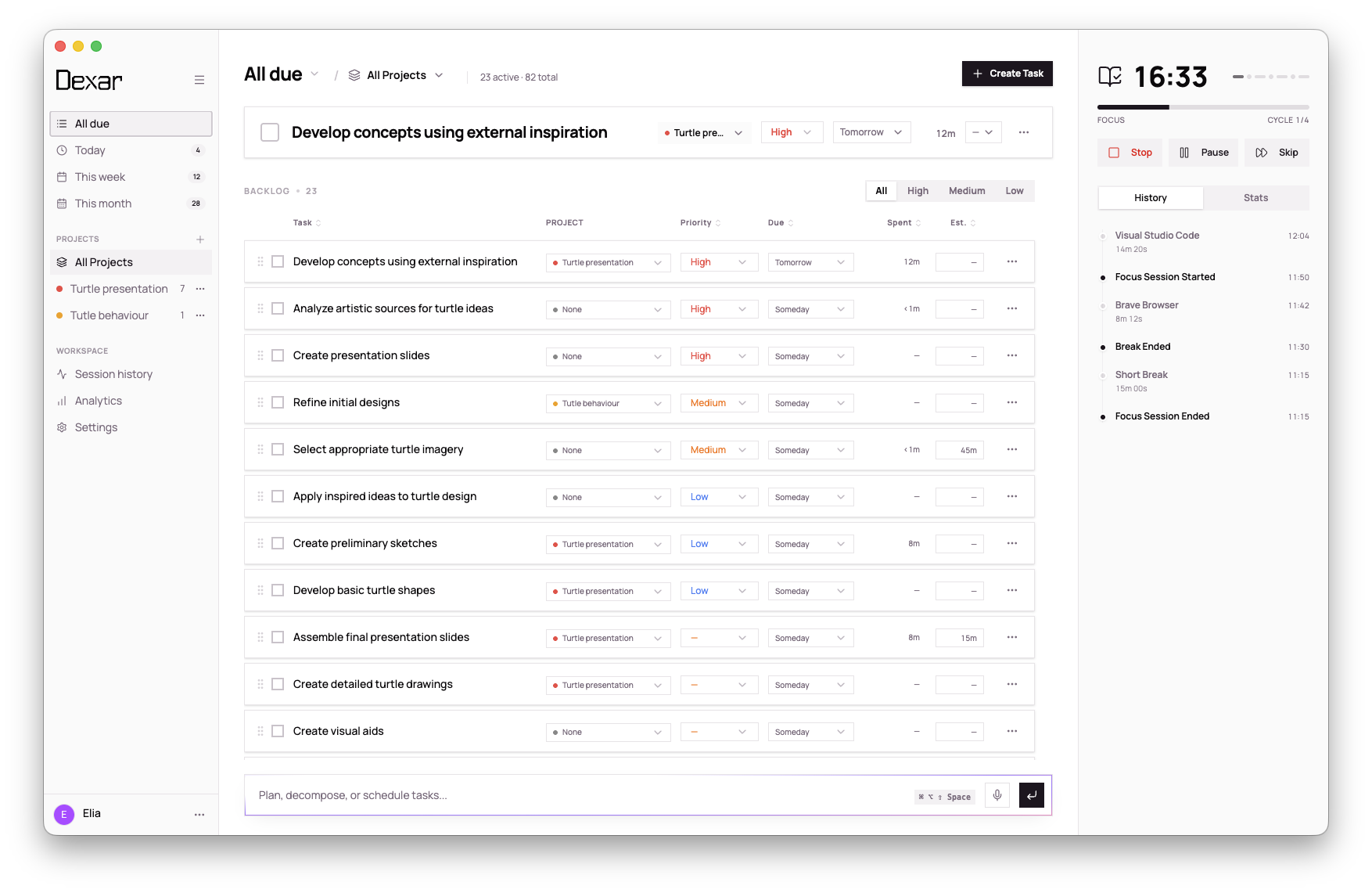Click the focus book icon beside timer

1110,77
